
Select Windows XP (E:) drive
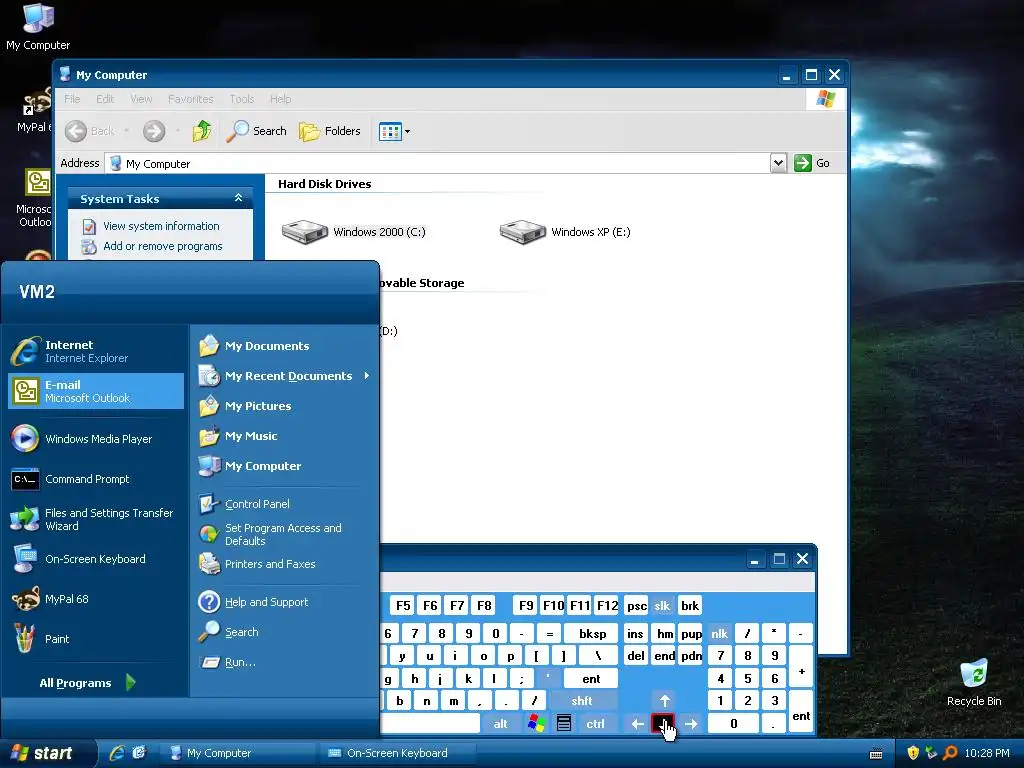(565, 232)
